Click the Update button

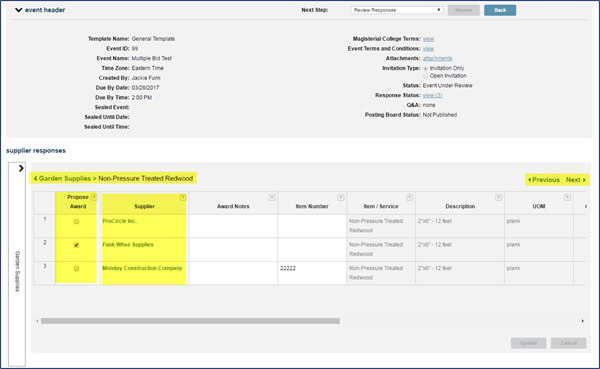tap(528, 343)
